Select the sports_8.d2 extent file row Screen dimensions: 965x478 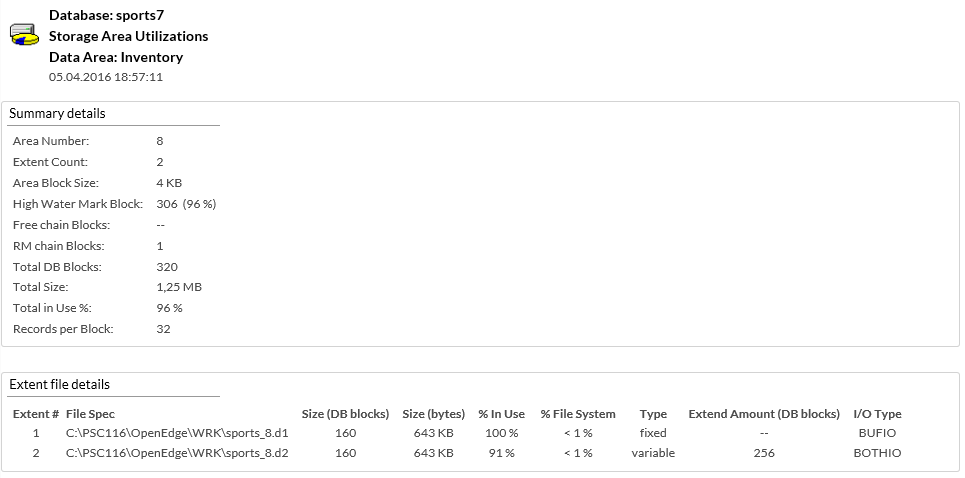pos(176,454)
